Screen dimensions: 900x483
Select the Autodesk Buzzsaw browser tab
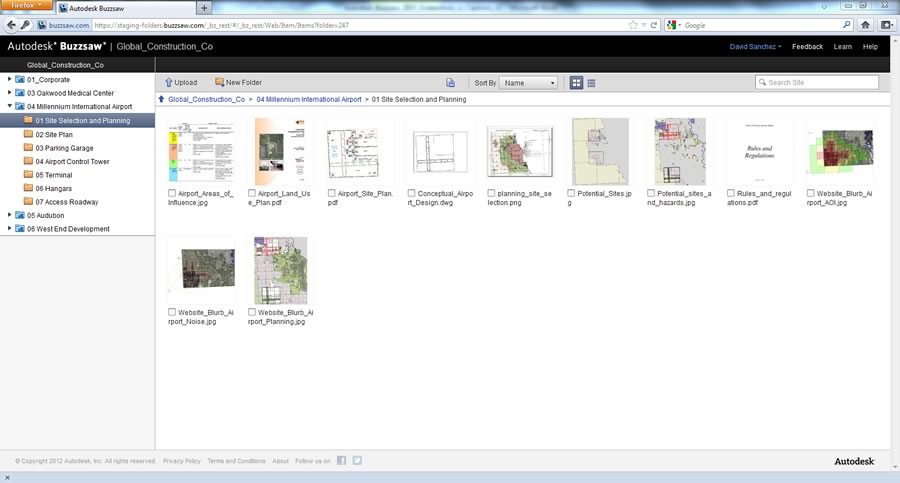(x=126, y=8)
